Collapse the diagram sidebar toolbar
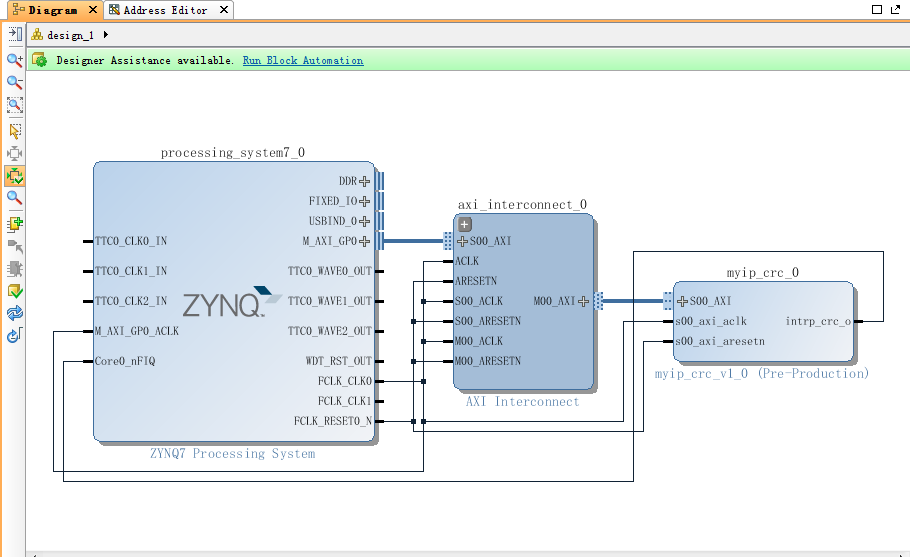Screen dimensions: 910x557 click(x=15, y=34)
